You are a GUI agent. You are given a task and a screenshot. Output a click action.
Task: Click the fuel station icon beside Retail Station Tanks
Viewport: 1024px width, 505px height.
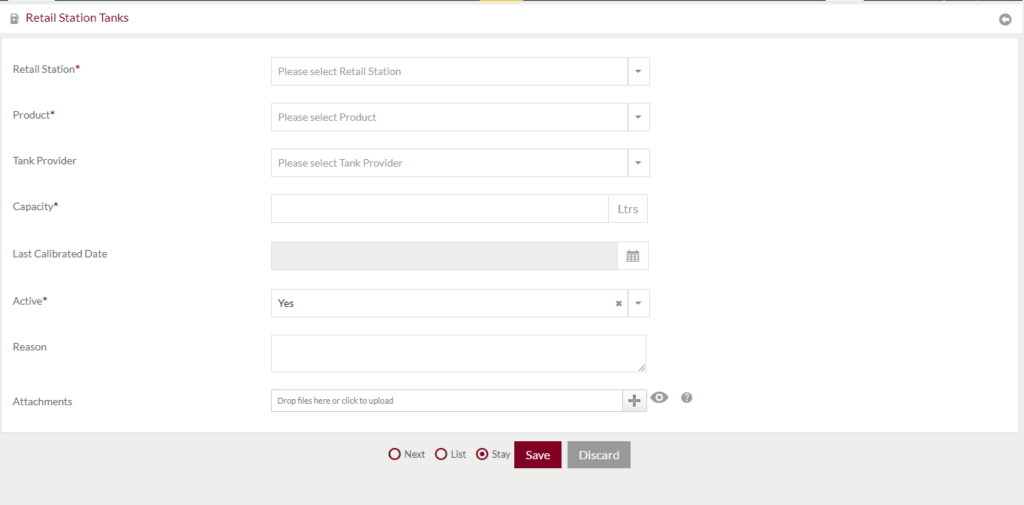pyautogui.click(x=14, y=19)
